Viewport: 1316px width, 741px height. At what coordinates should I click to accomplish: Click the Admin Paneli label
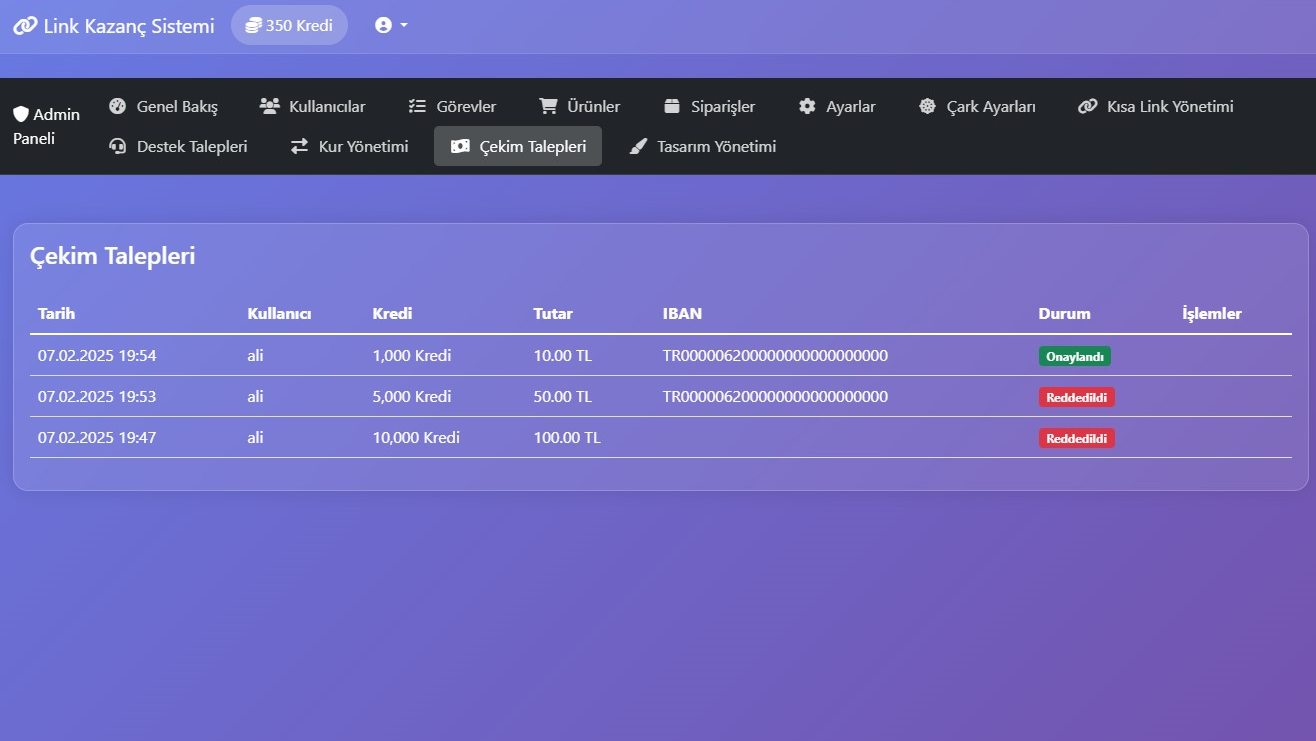pos(46,126)
